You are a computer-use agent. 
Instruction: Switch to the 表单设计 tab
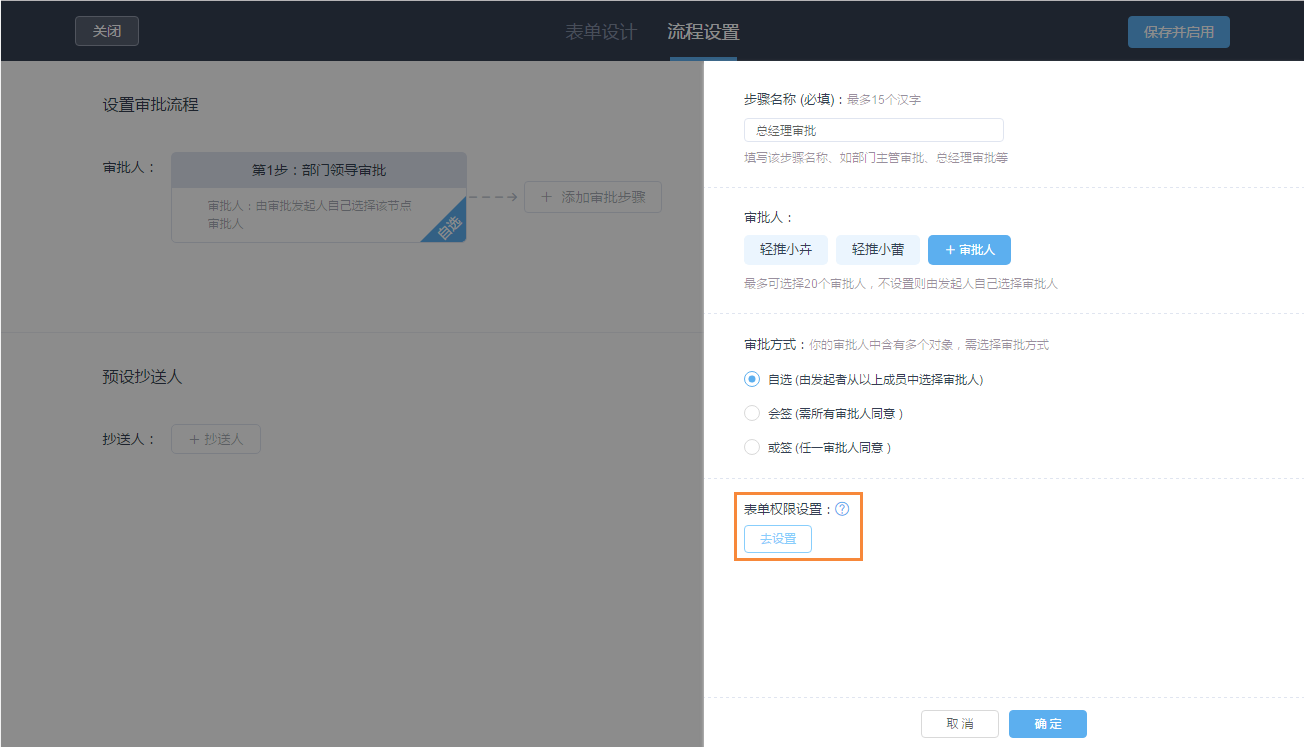point(599,31)
